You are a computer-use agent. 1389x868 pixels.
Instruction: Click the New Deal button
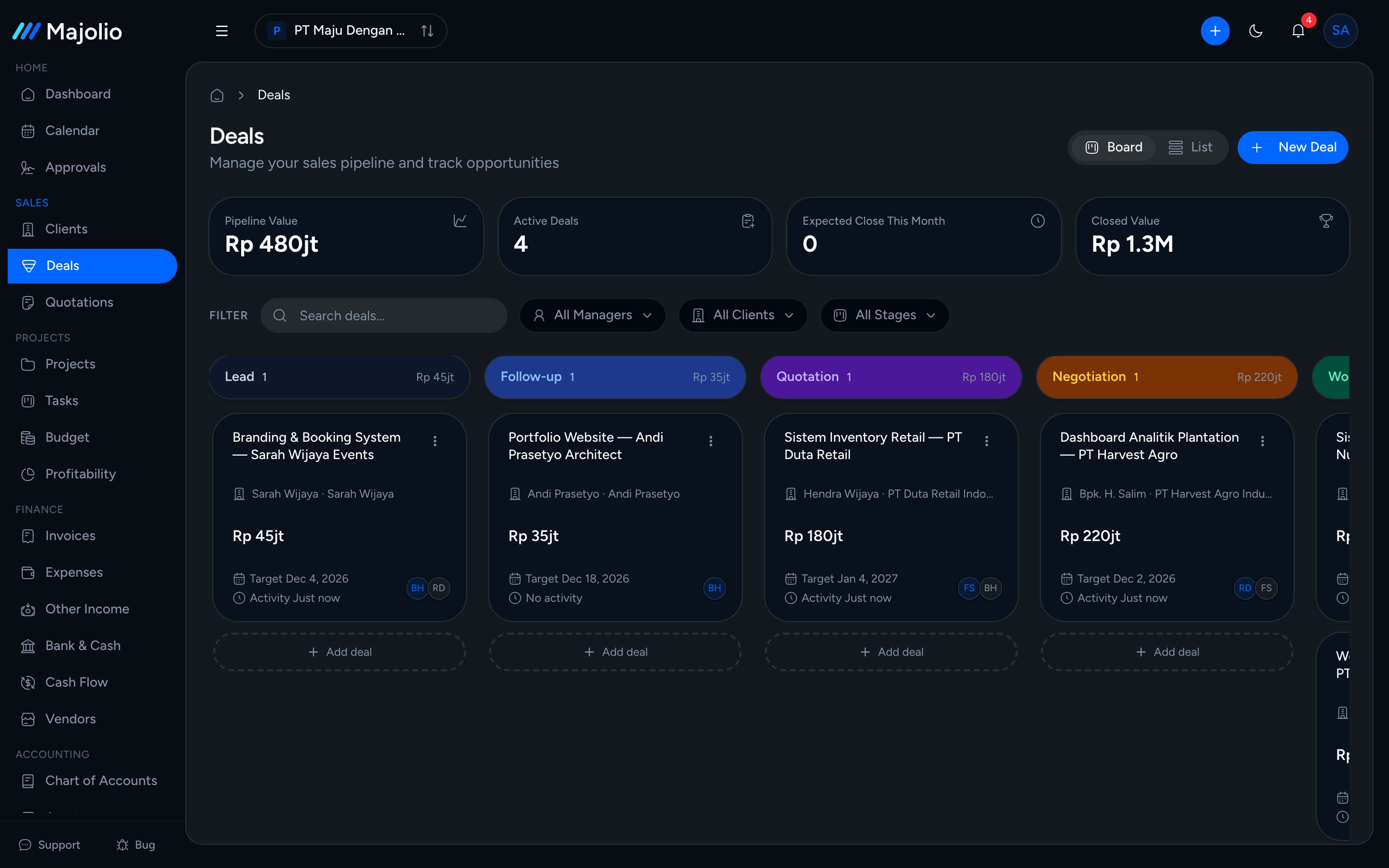pyautogui.click(x=1293, y=148)
